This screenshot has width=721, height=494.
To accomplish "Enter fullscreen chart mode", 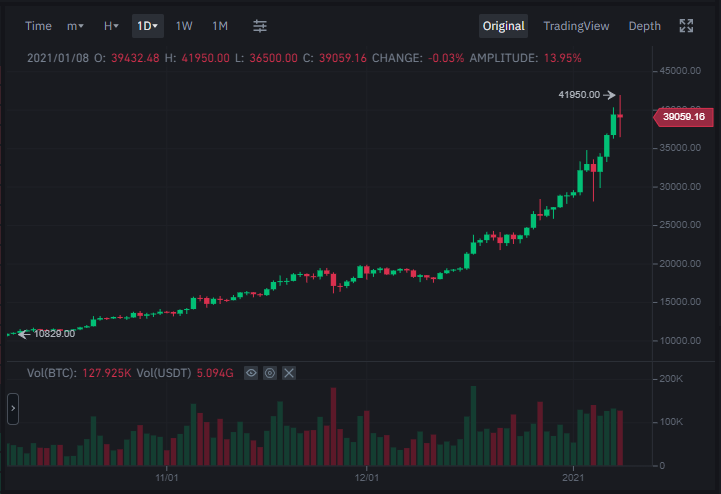I will tap(686, 26).
